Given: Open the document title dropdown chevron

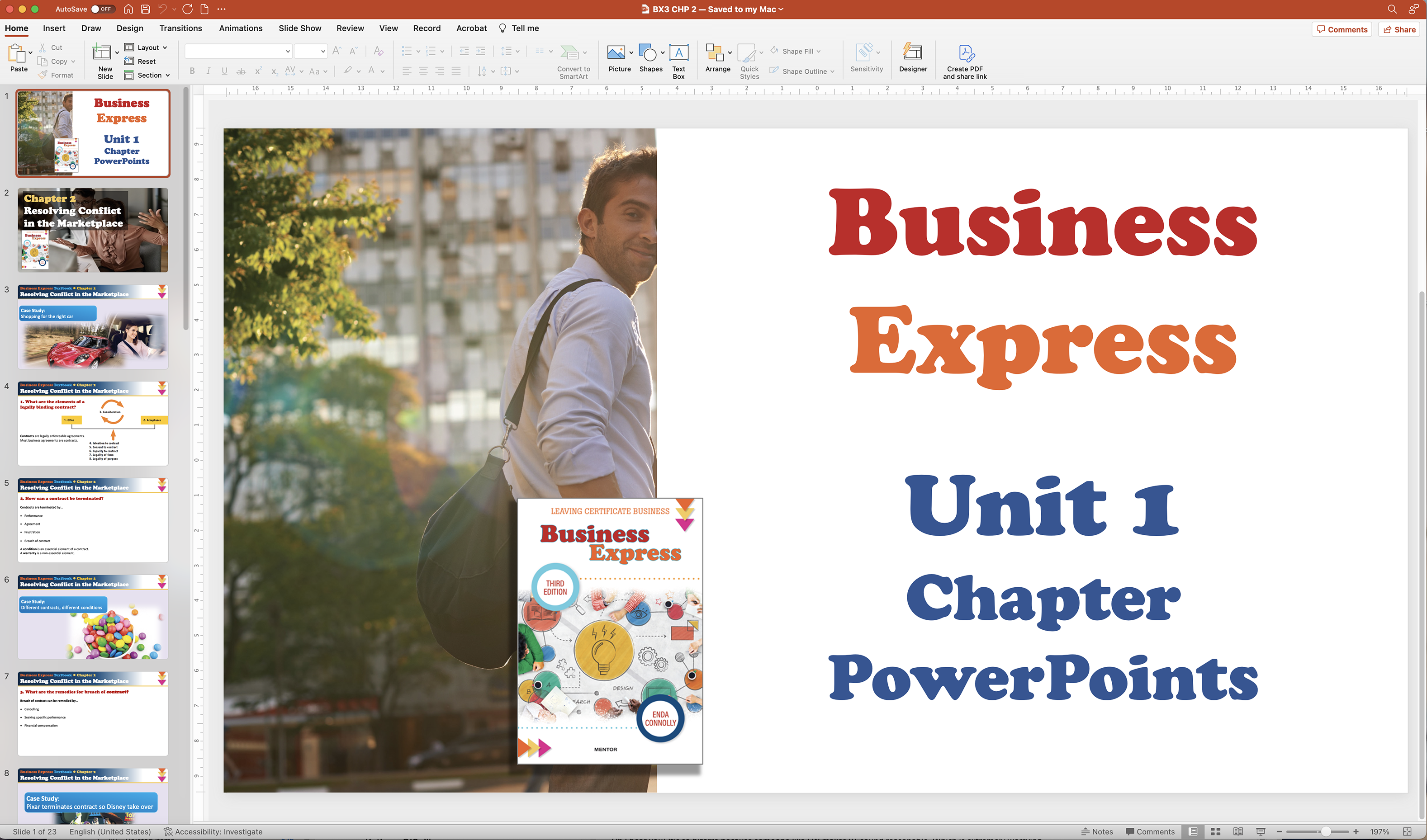Looking at the screenshot, I should [782, 9].
